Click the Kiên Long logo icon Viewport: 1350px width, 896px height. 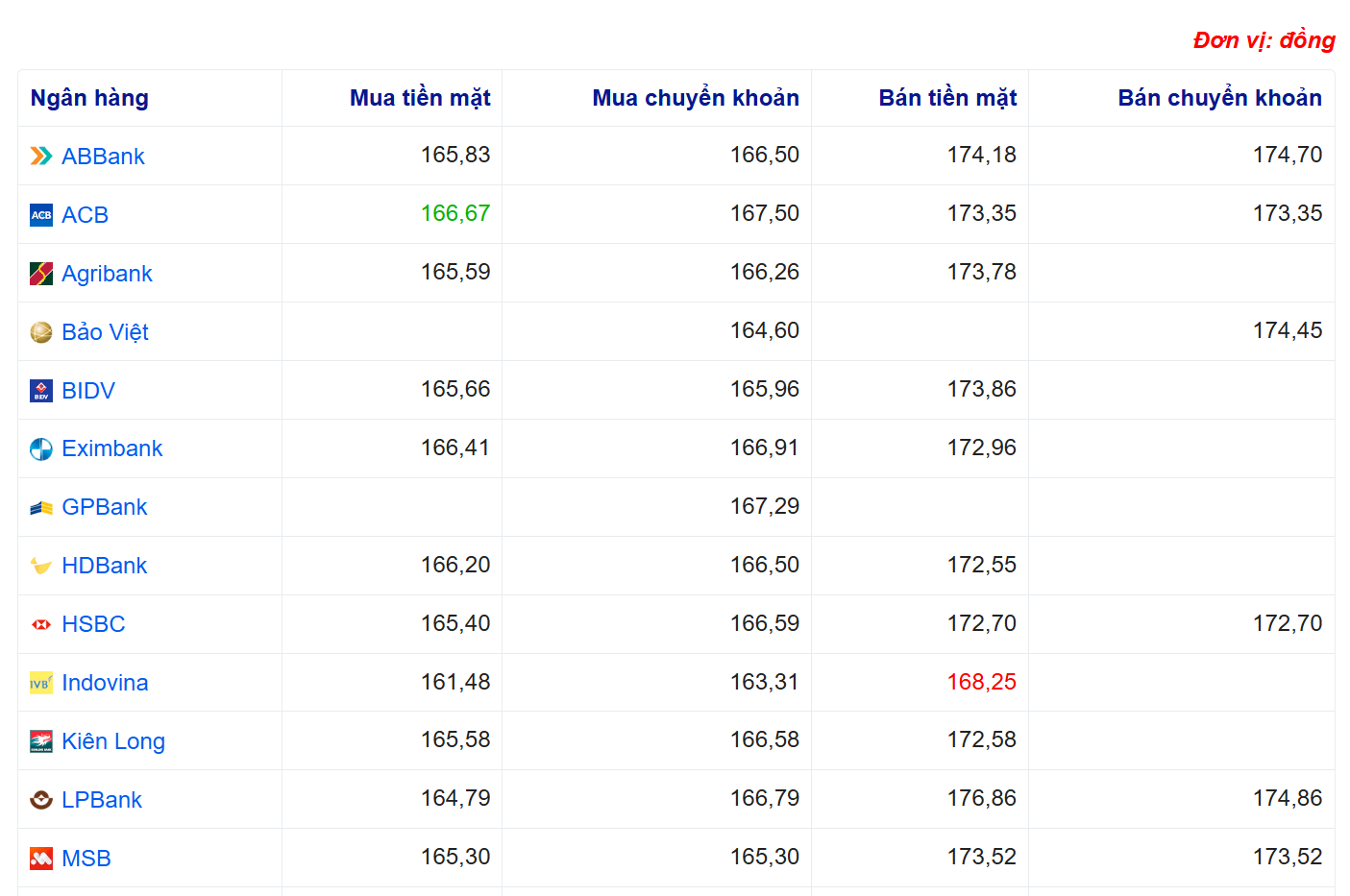tap(40, 741)
